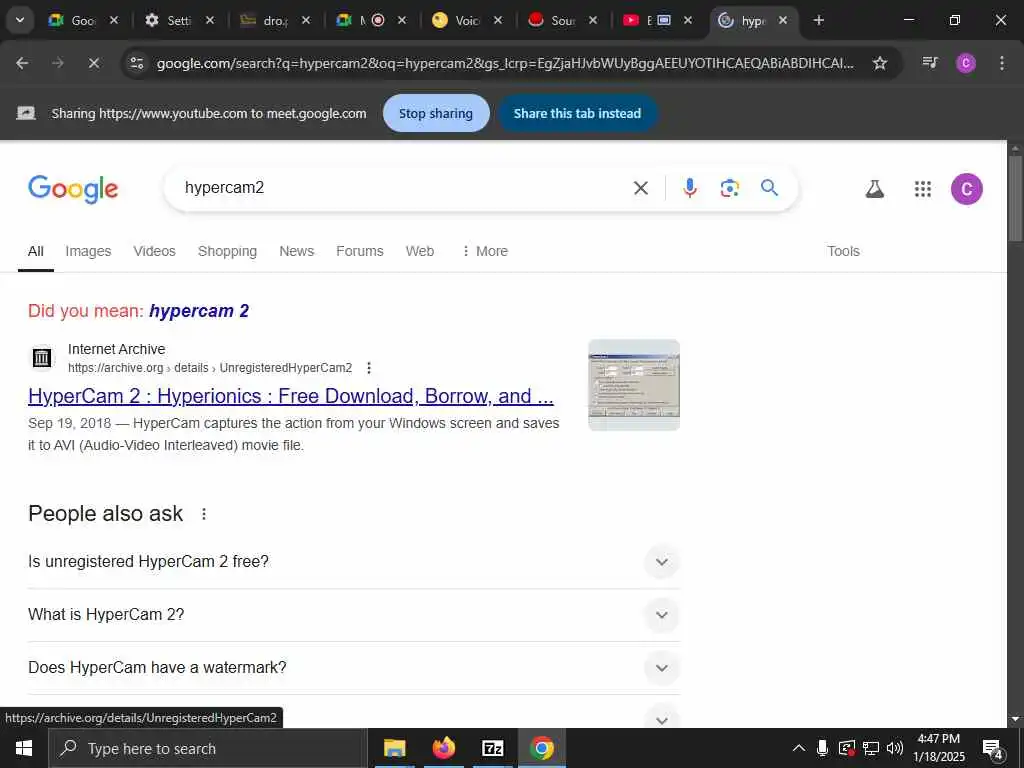The width and height of the screenshot is (1024, 768).
Task: Click the archive.org breadcrumb URL
Action: pos(210,368)
